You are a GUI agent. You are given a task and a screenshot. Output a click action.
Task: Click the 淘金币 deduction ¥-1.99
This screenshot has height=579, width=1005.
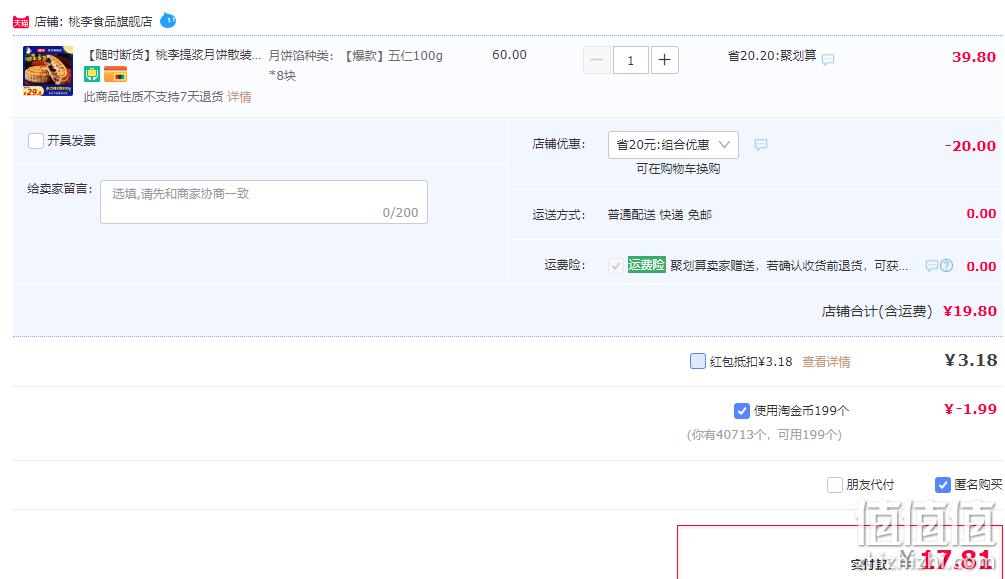point(970,409)
